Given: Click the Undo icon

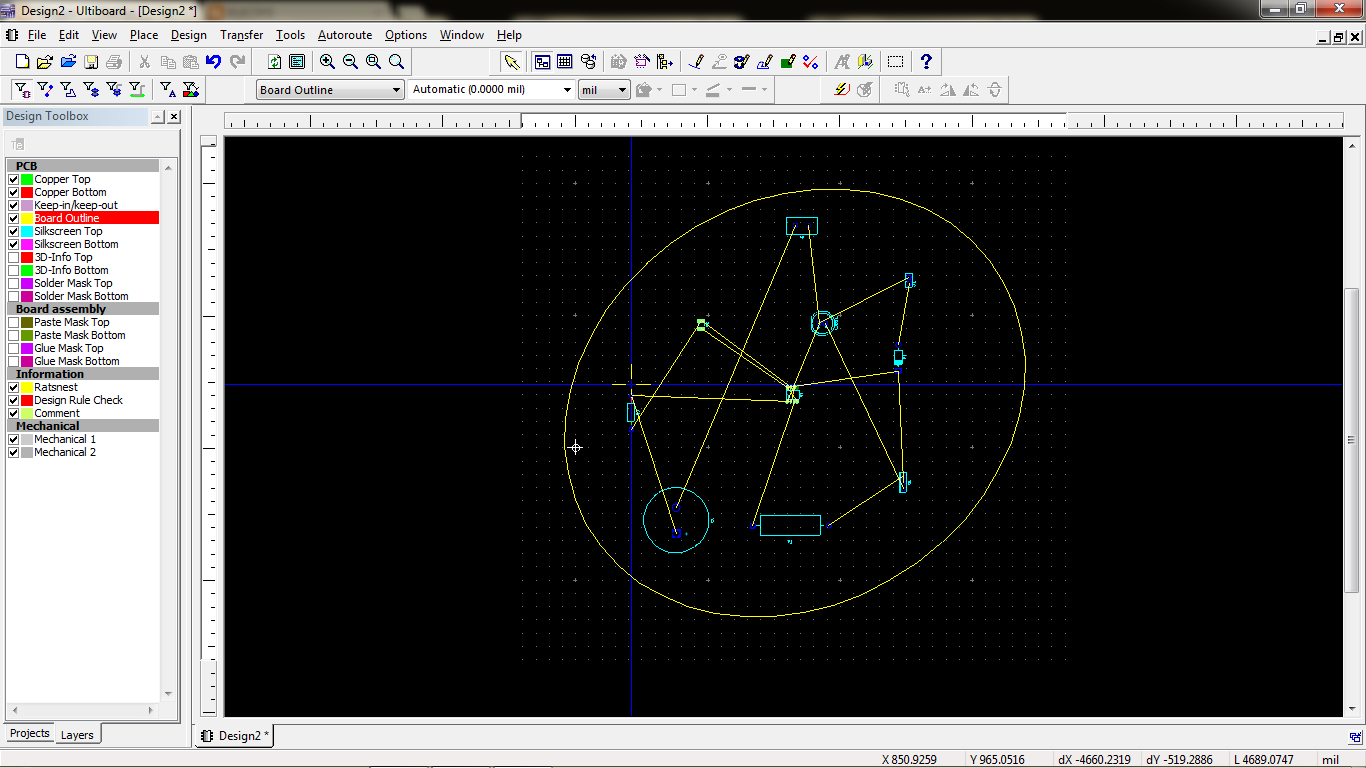Looking at the screenshot, I should point(212,61).
